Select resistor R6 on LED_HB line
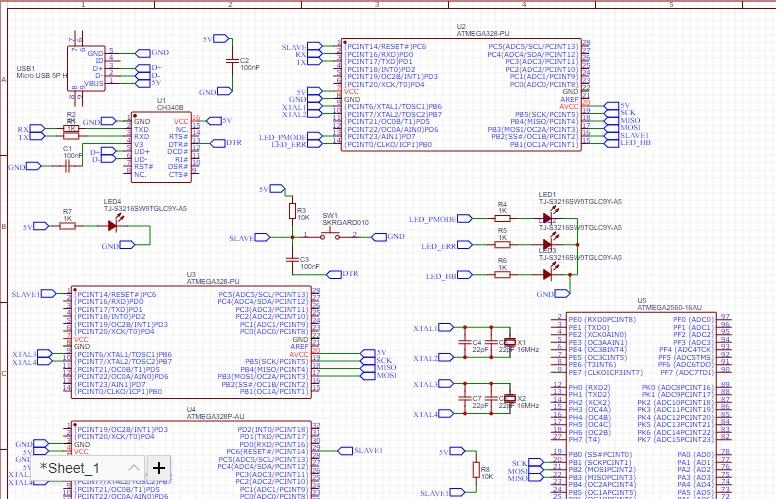The width and height of the screenshot is (776, 499). coord(502,274)
